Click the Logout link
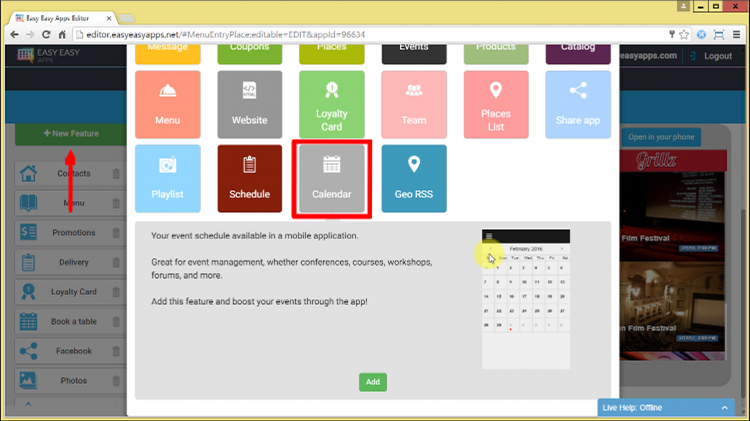 tap(717, 56)
